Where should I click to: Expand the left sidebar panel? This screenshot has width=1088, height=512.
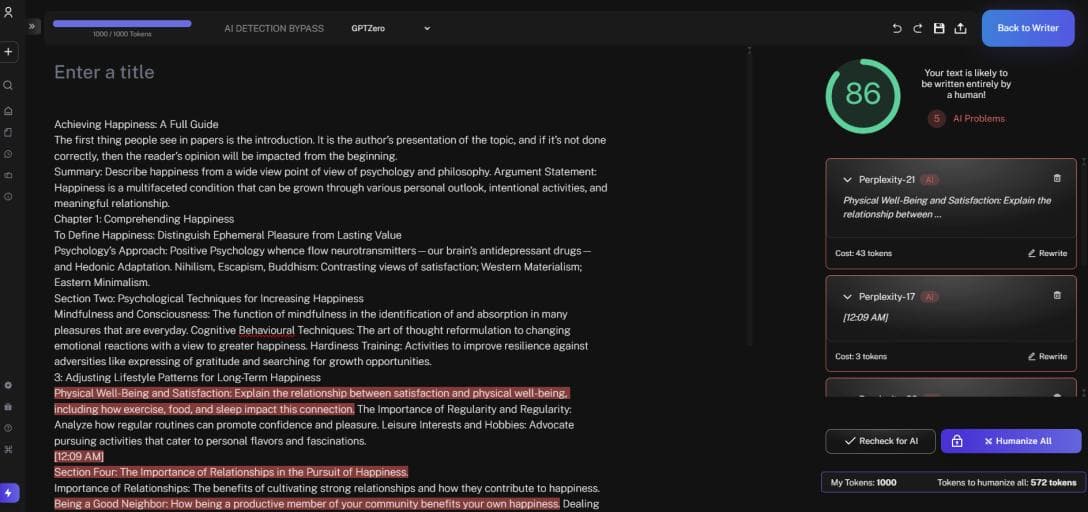(x=33, y=27)
